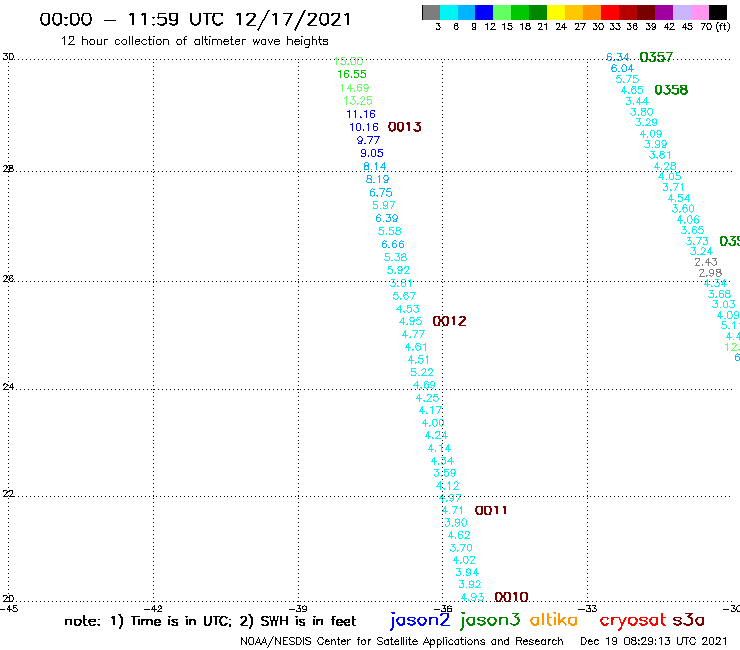Click the 5.97 wave height value
Image resolution: width=740 pixels, height=650 pixels.
click(x=384, y=205)
